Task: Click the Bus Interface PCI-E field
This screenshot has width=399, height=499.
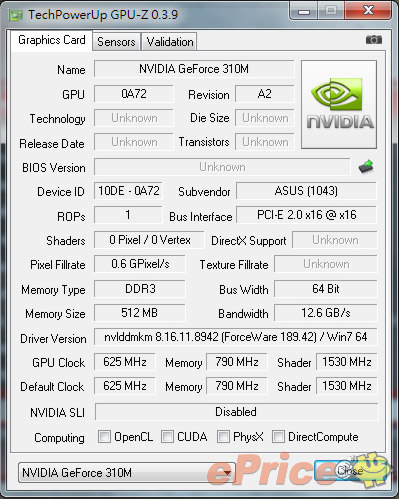Action: pos(307,215)
